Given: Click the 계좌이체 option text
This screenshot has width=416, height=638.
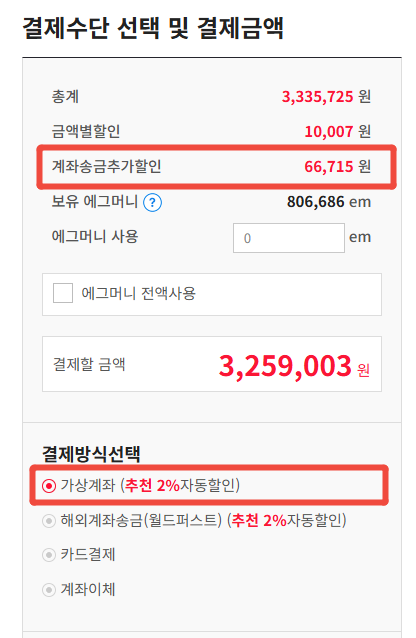Looking at the screenshot, I should [x=88, y=589].
